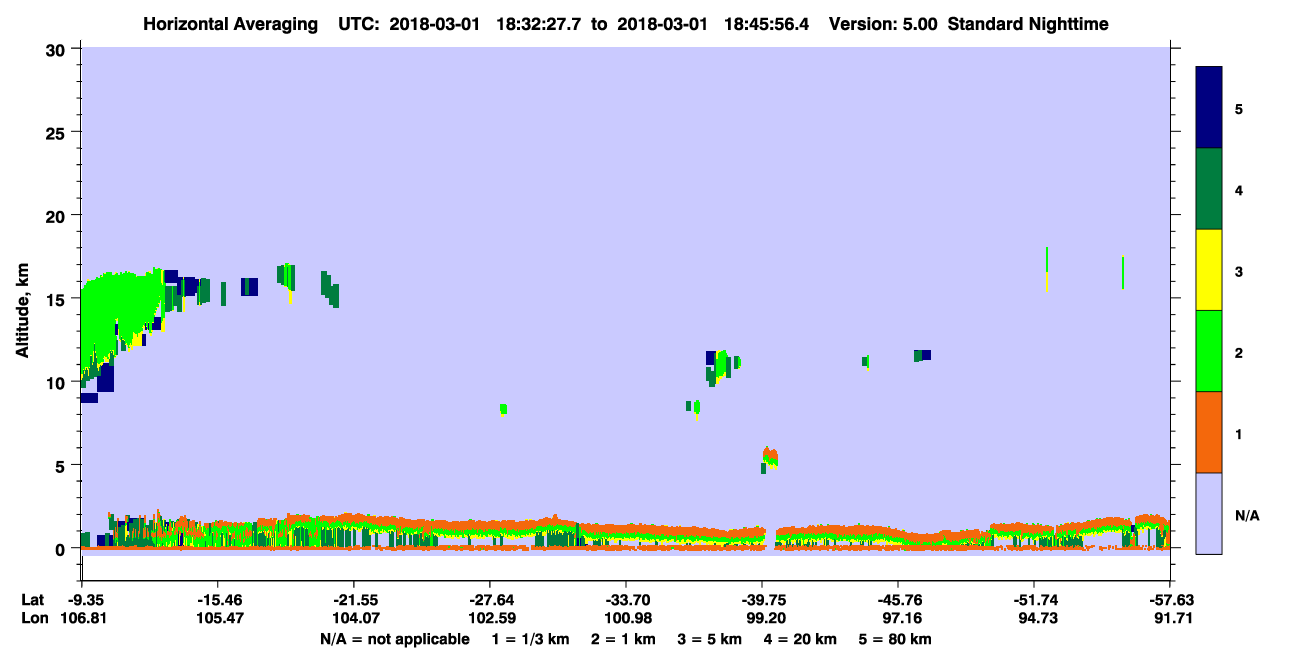This screenshot has width=1300, height=667.
Task: Click the yellow color bar segment labeled 3
Action: tap(1209, 270)
